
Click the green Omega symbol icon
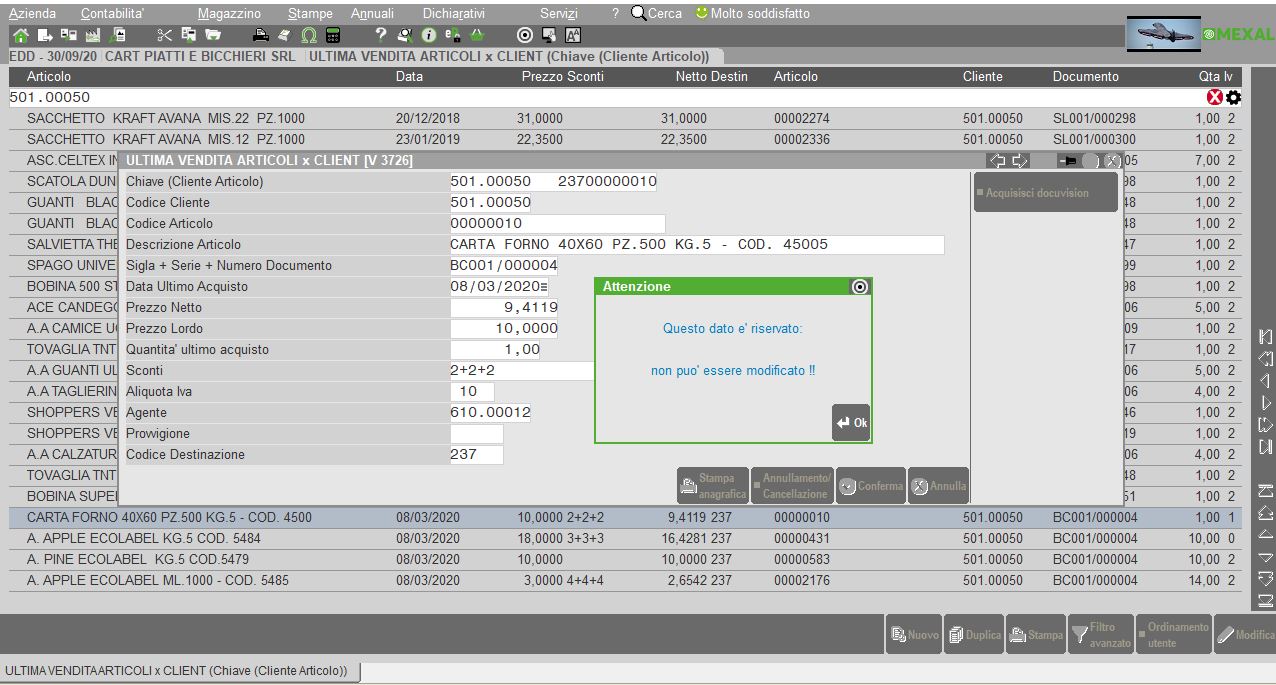coord(309,35)
